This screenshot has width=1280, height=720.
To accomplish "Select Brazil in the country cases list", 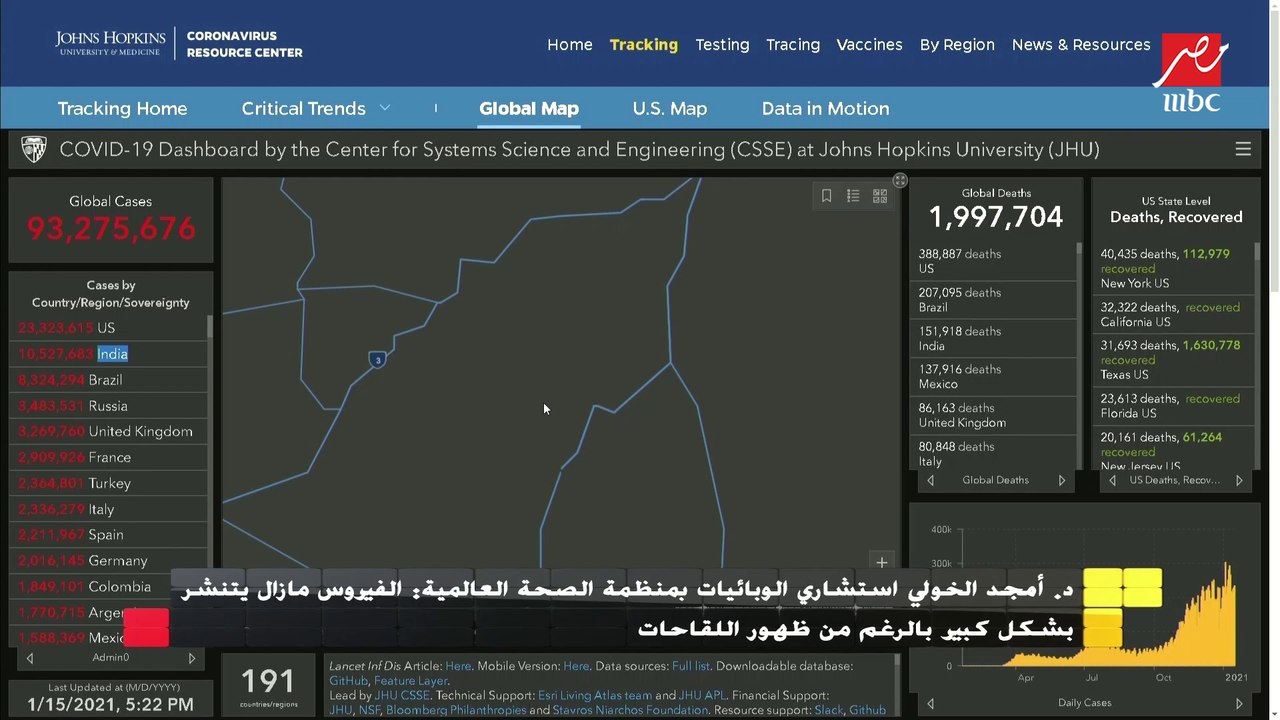I will coord(110,380).
